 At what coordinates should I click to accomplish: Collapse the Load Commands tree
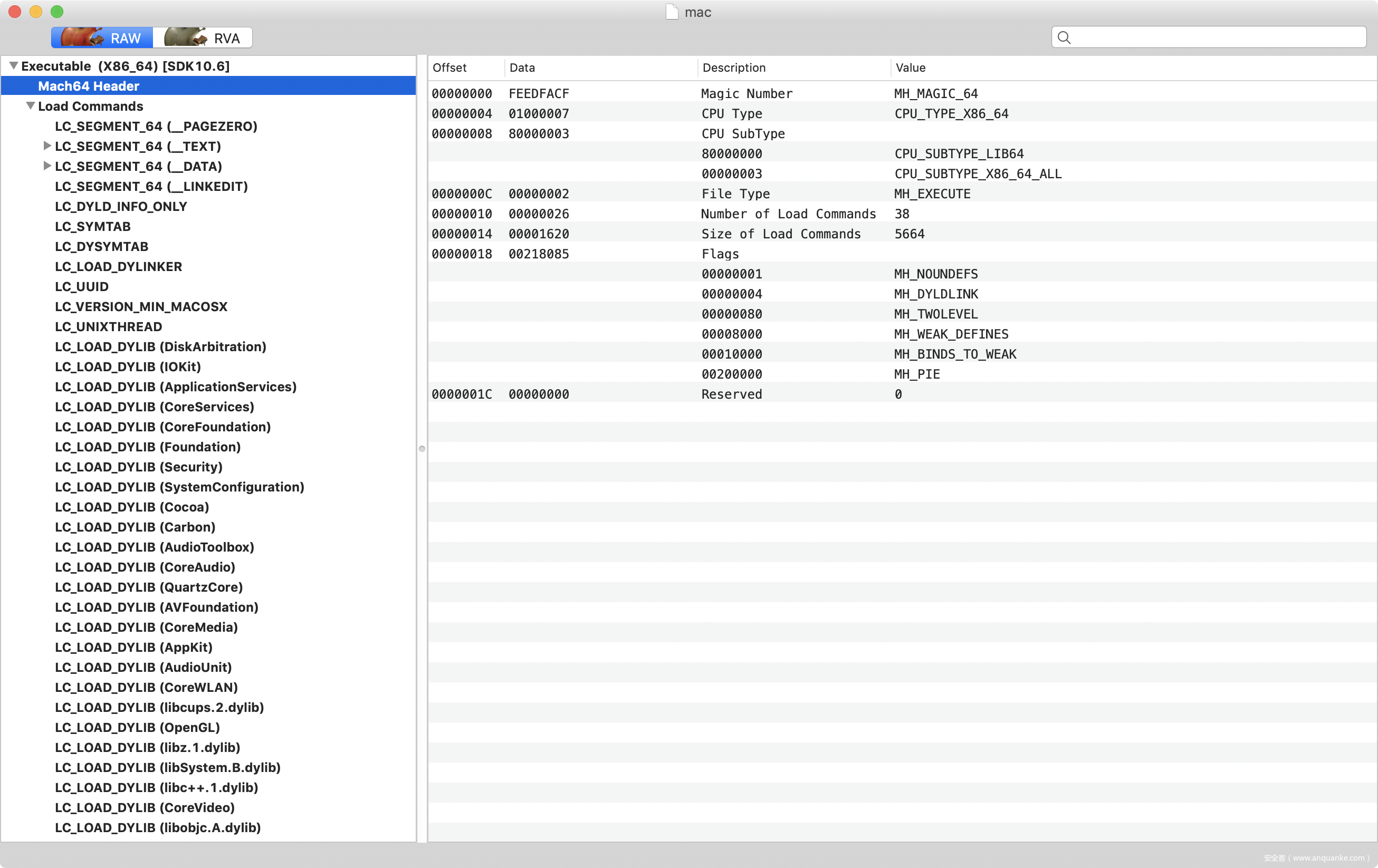coord(30,106)
